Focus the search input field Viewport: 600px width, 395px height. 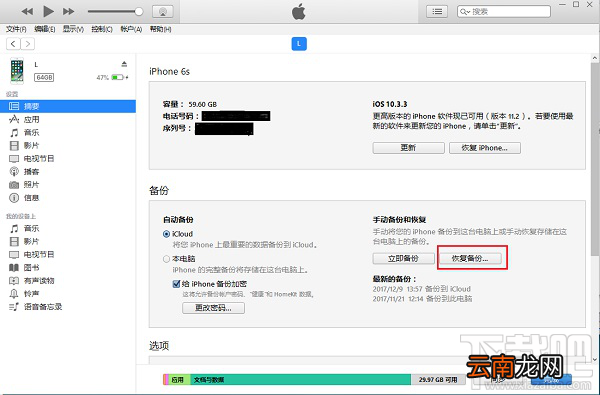click(x=504, y=11)
